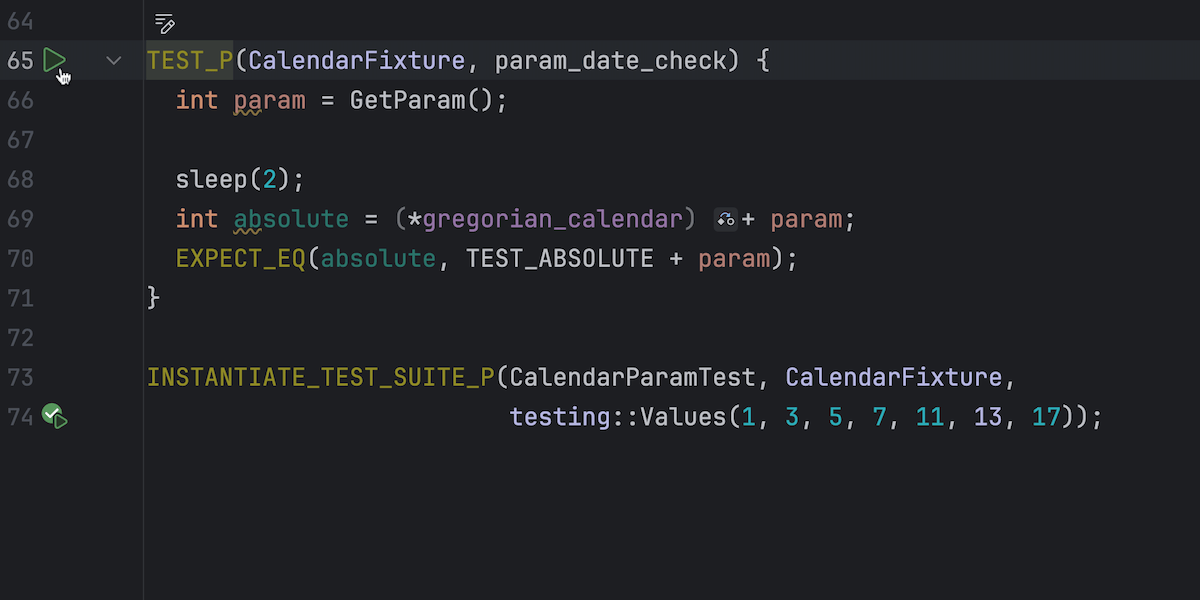Click line number 69 in the gutter
The width and height of the screenshot is (1200, 600).
pos(20,219)
